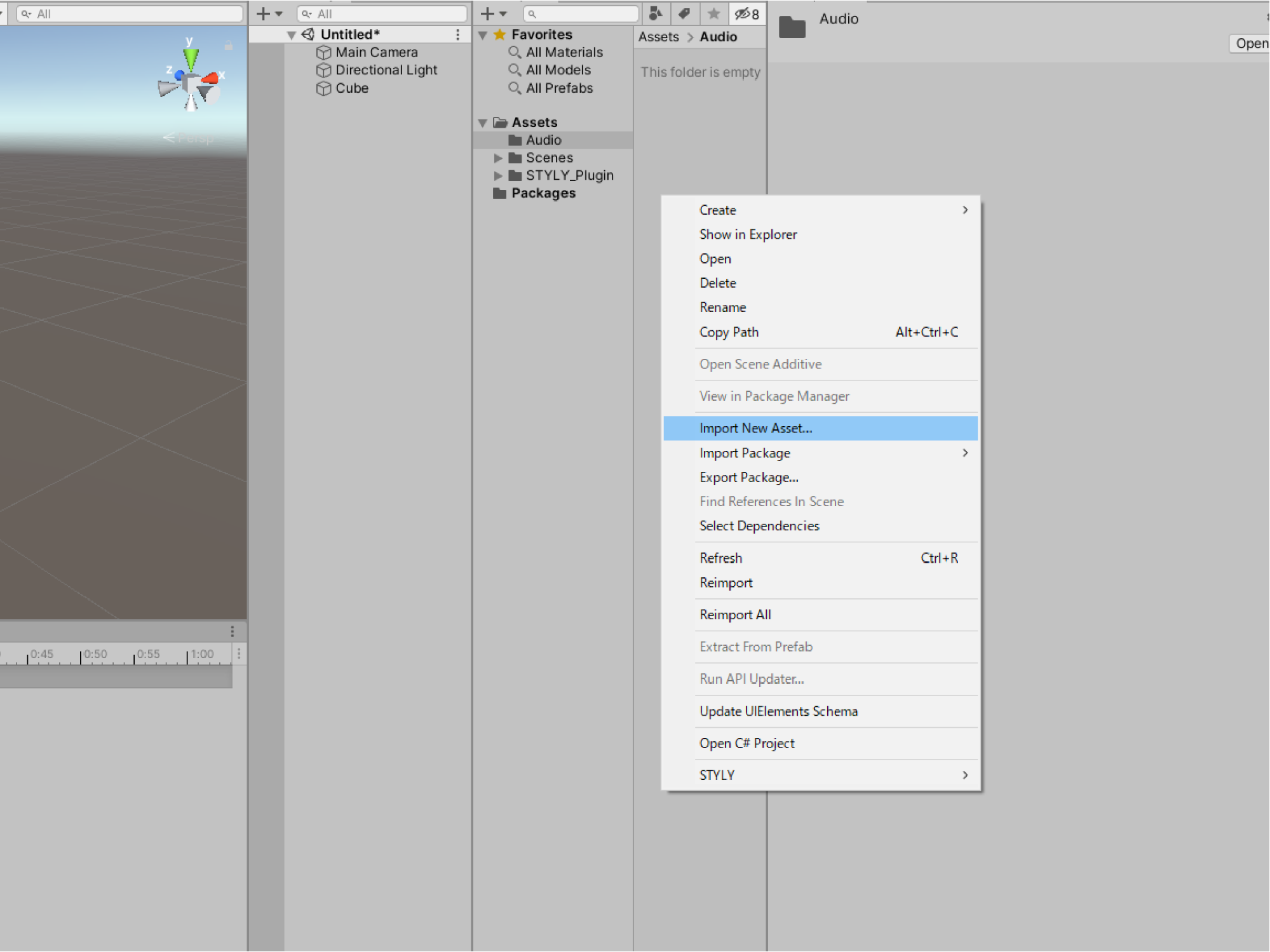Click the Assets open folder icon
Screen dimensions: 1270x952
501,122
